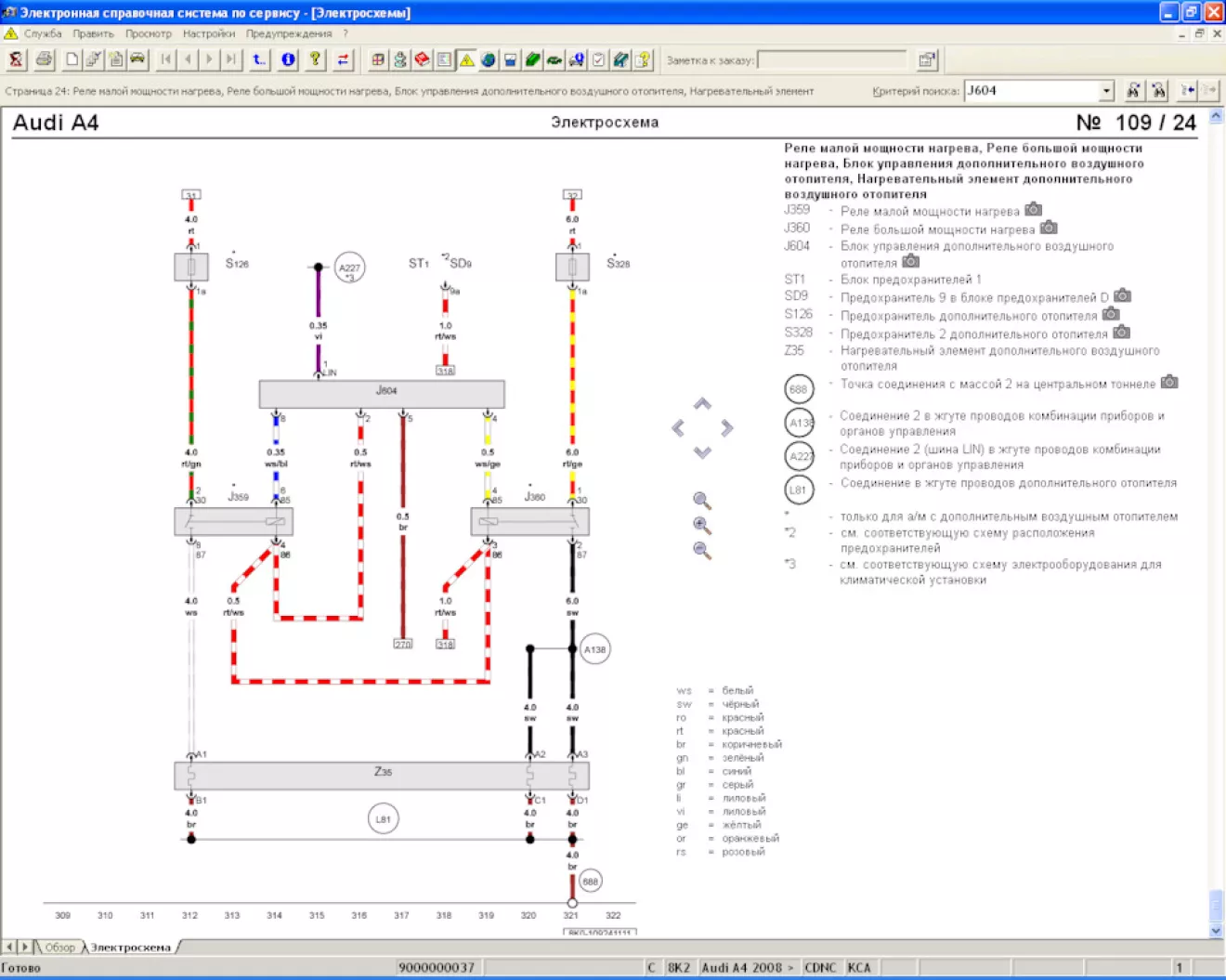Click the second binoculars find-next icon
Image resolution: width=1226 pixels, height=980 pixels.
(1158, 90)
